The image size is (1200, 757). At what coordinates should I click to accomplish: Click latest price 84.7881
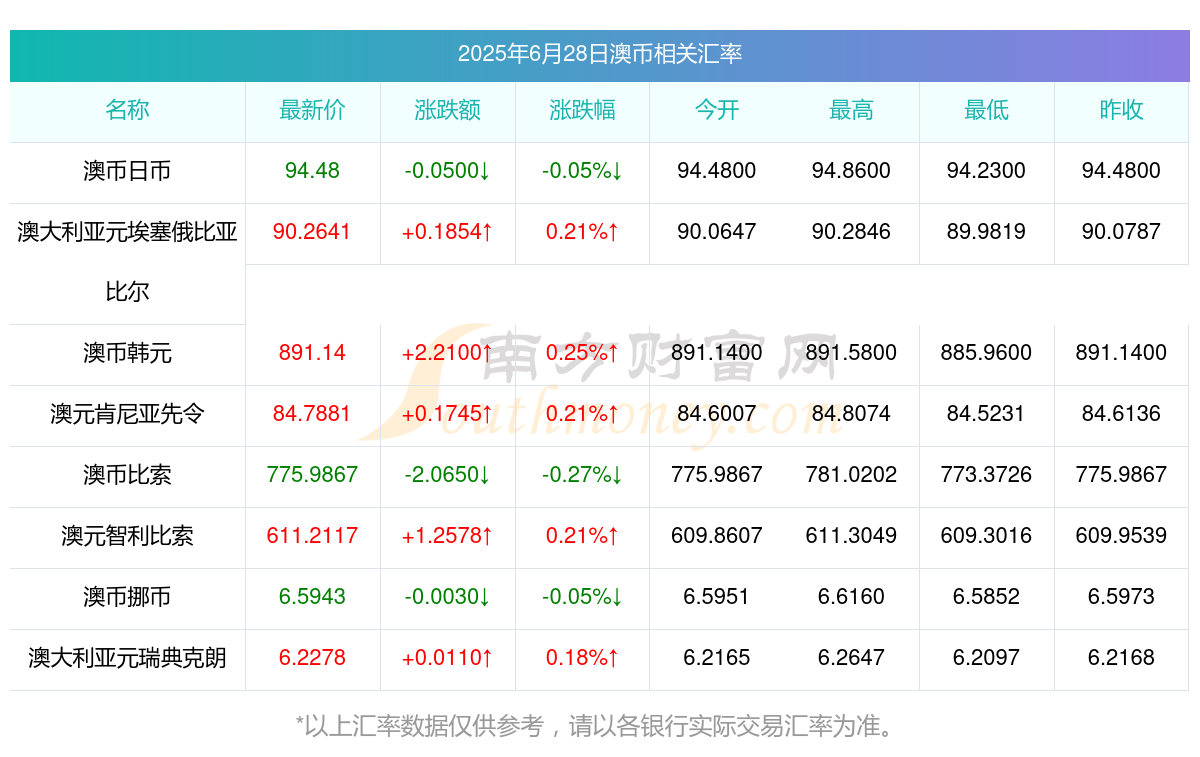coord(312,414)
